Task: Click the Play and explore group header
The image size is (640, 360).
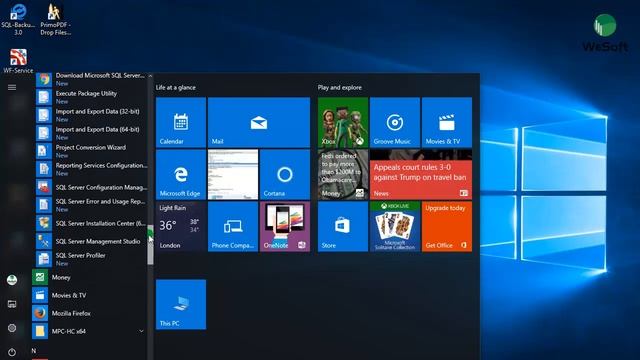Action: click(340, 87)
